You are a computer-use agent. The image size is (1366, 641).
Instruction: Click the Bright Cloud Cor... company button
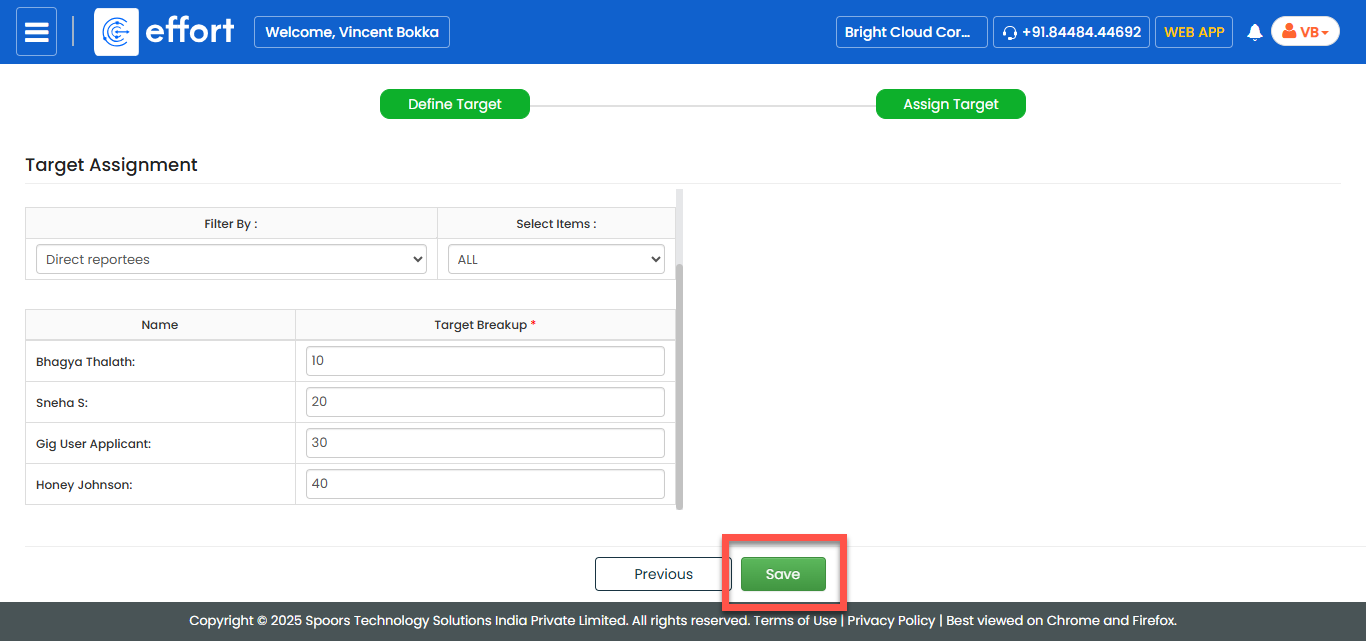pos(911,32)
